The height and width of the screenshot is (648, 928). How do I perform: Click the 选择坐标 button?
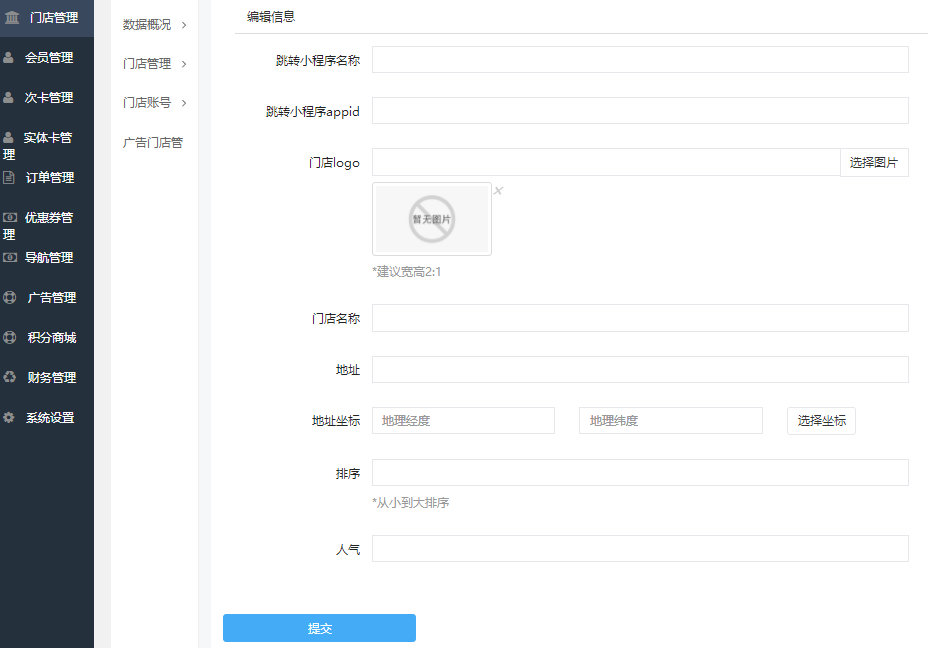pyautogui.click(x=821, y=421)
